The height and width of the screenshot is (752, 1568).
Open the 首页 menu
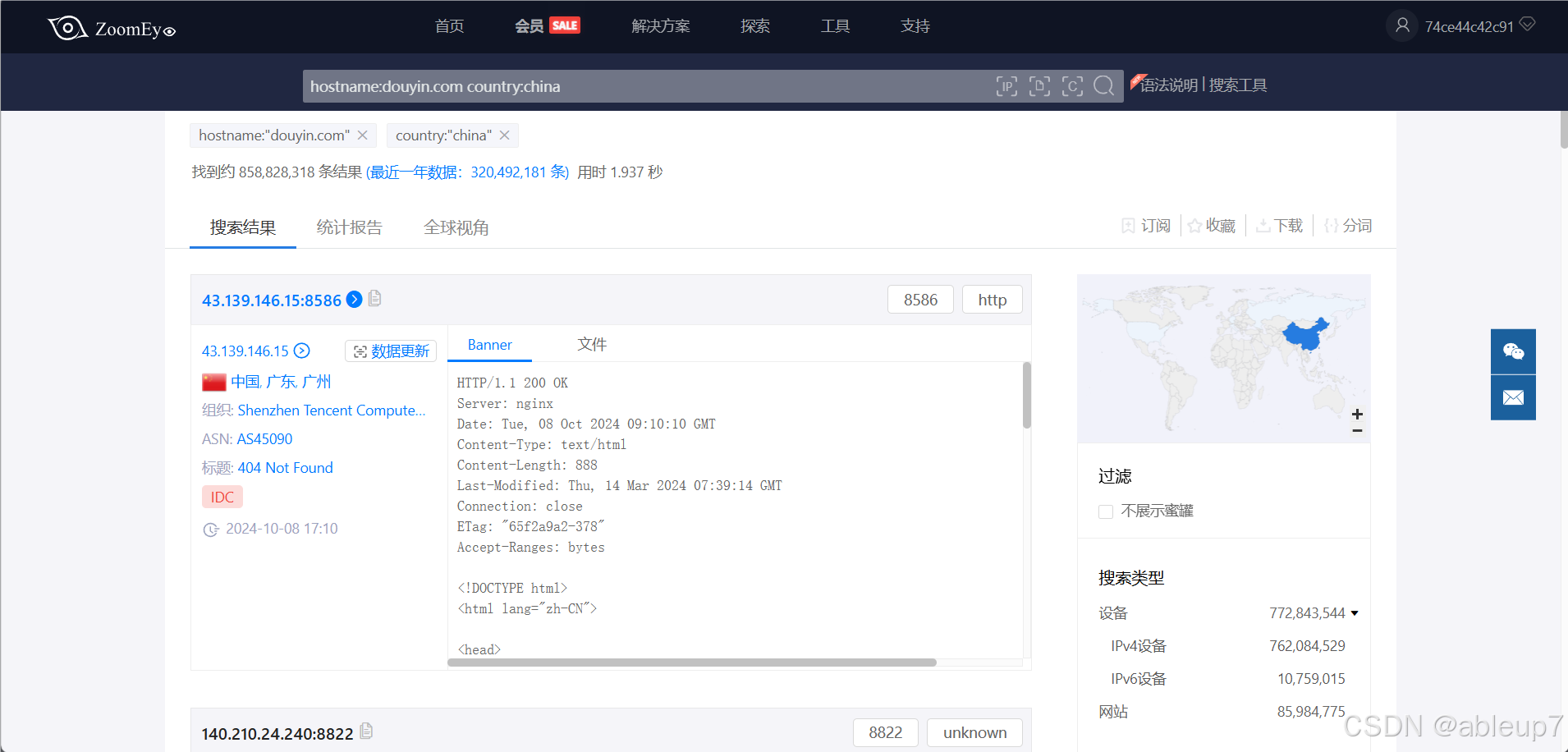pyautogui.click(x=449, y=26)
